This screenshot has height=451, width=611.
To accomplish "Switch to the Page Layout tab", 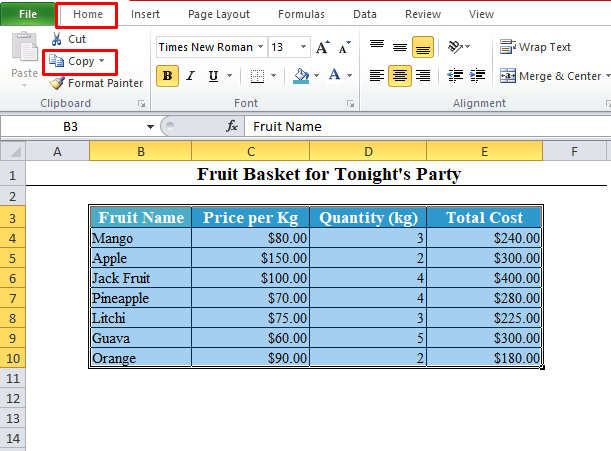I will 219,14.
